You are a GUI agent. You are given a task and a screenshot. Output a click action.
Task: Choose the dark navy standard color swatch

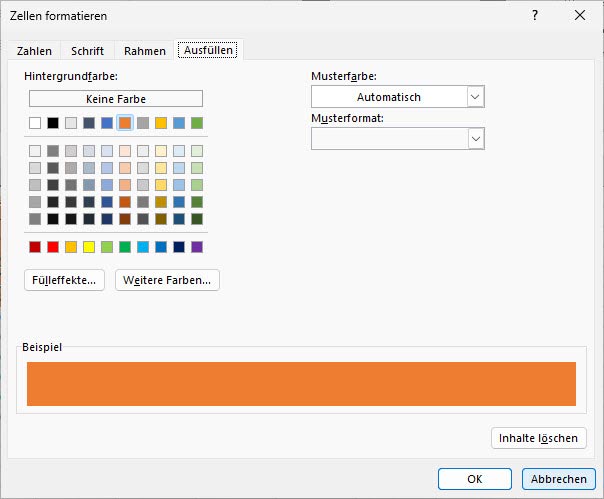tap(179, 247)
